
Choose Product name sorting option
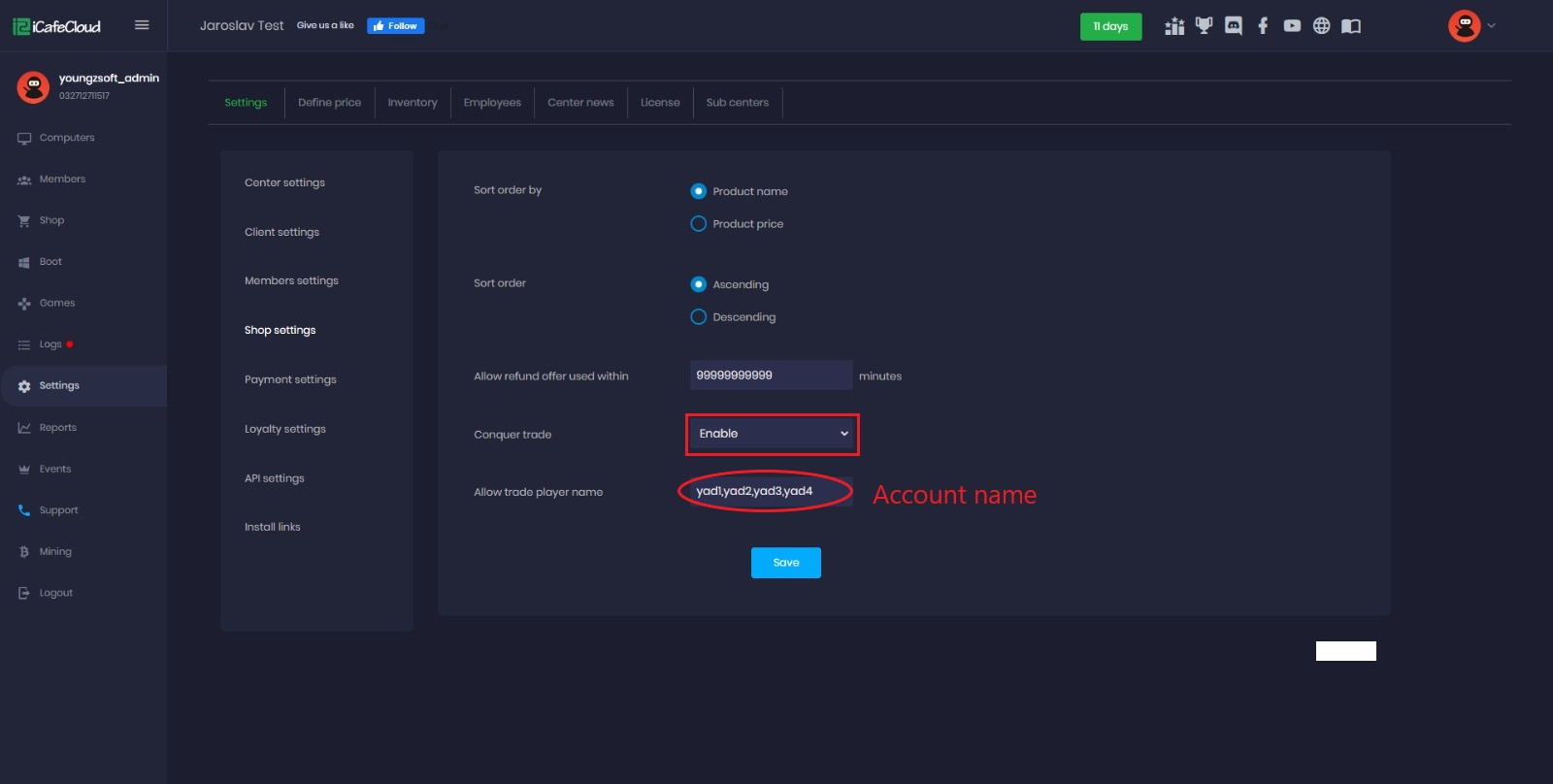[x=698, y=191]
